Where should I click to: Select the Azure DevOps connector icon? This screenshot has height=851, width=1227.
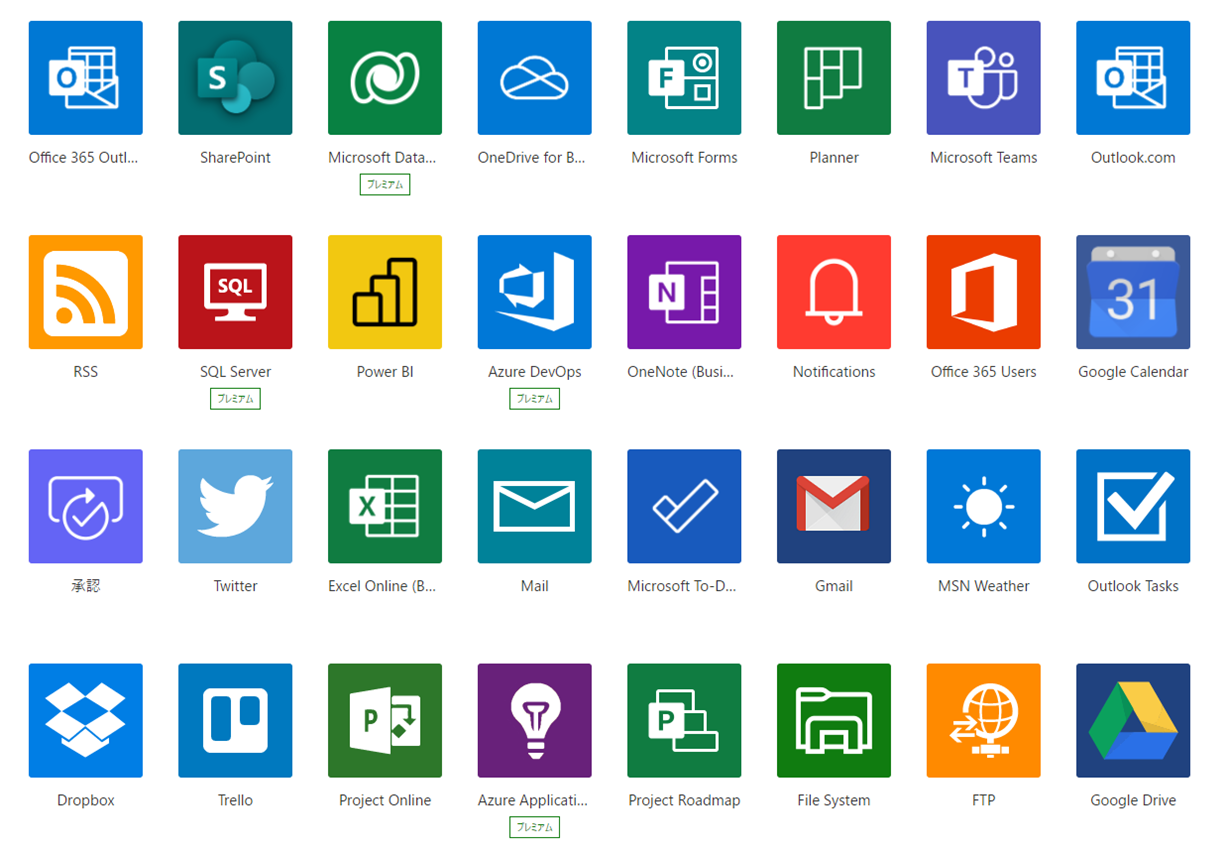pos(535,292)
